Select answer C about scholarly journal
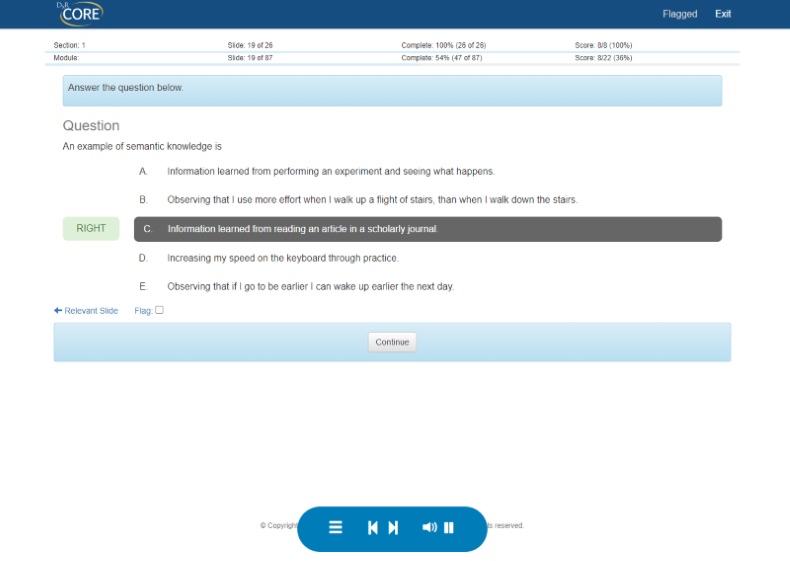The height and width of the screenshot is (561, 790). tap(302, 229)
